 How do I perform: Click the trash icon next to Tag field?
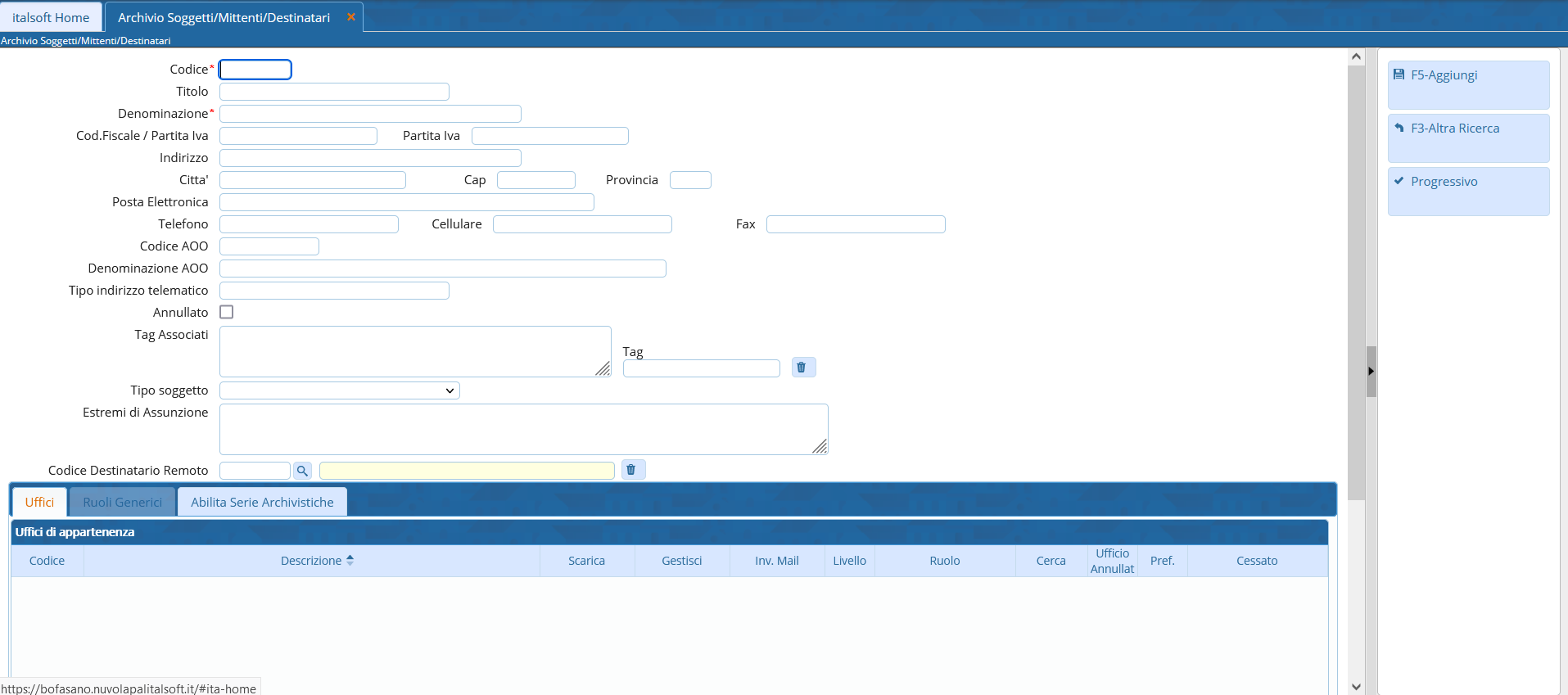tap(802, 368)
